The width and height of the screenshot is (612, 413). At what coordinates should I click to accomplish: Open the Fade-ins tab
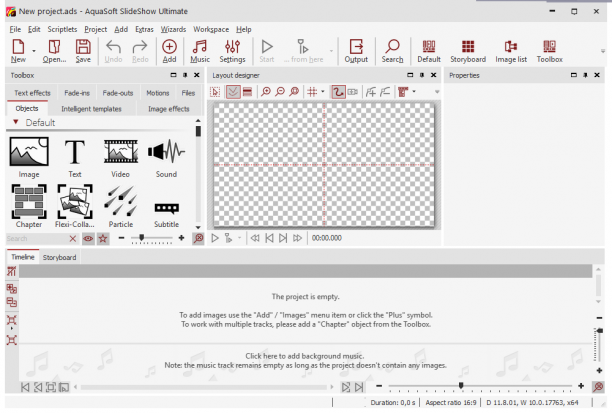77,93
